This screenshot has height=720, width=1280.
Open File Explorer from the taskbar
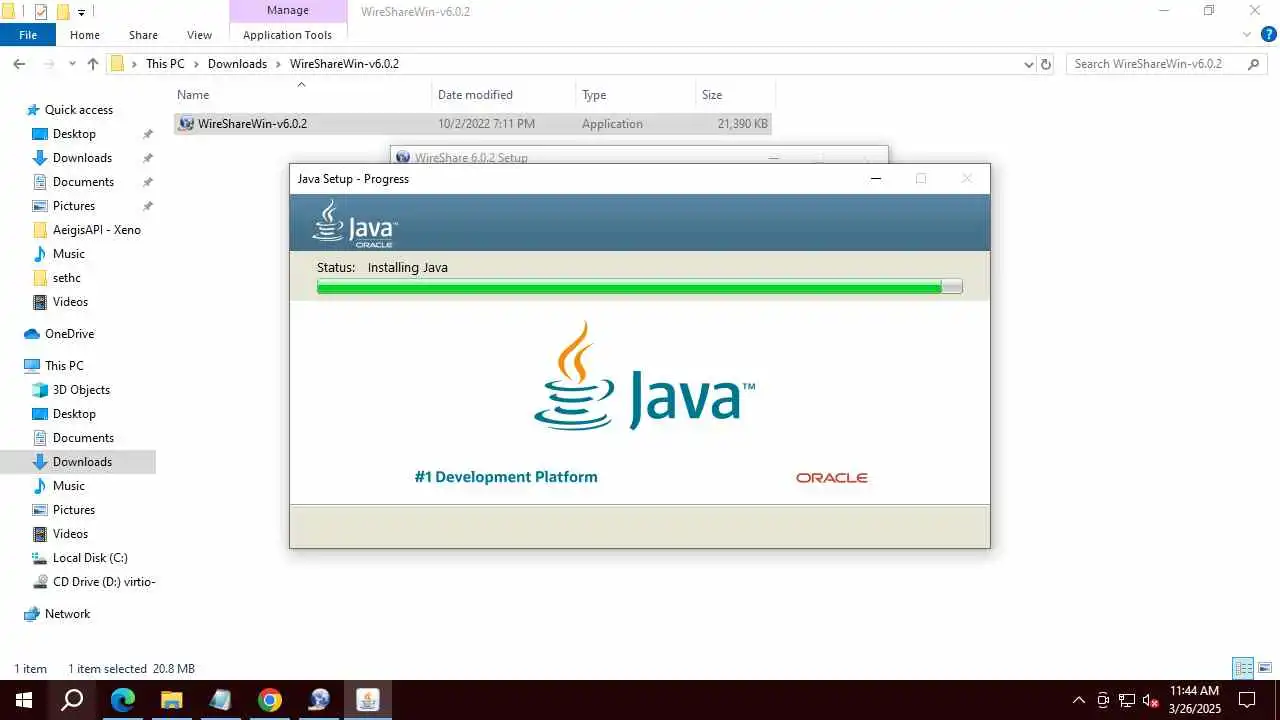click(x=172, y=700)
